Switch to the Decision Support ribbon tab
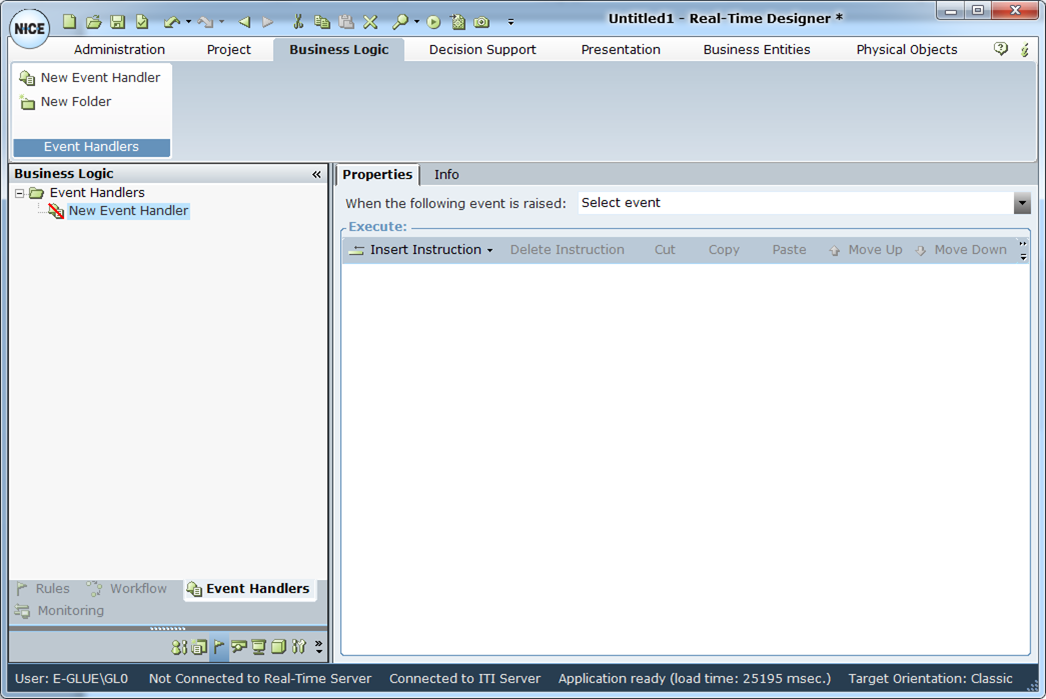 coord(482,49)
